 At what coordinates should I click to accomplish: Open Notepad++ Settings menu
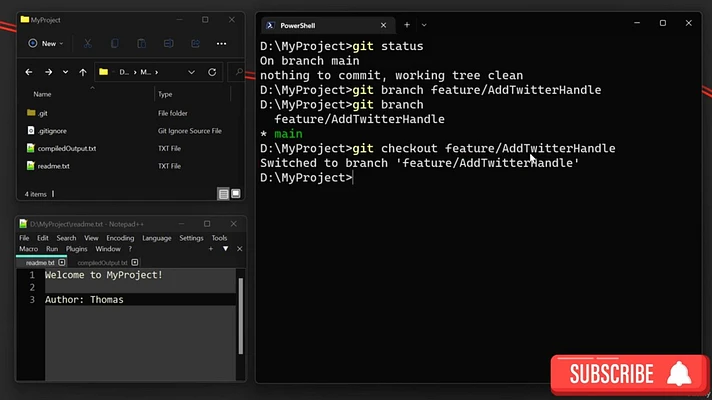click(x=191, y=238)
